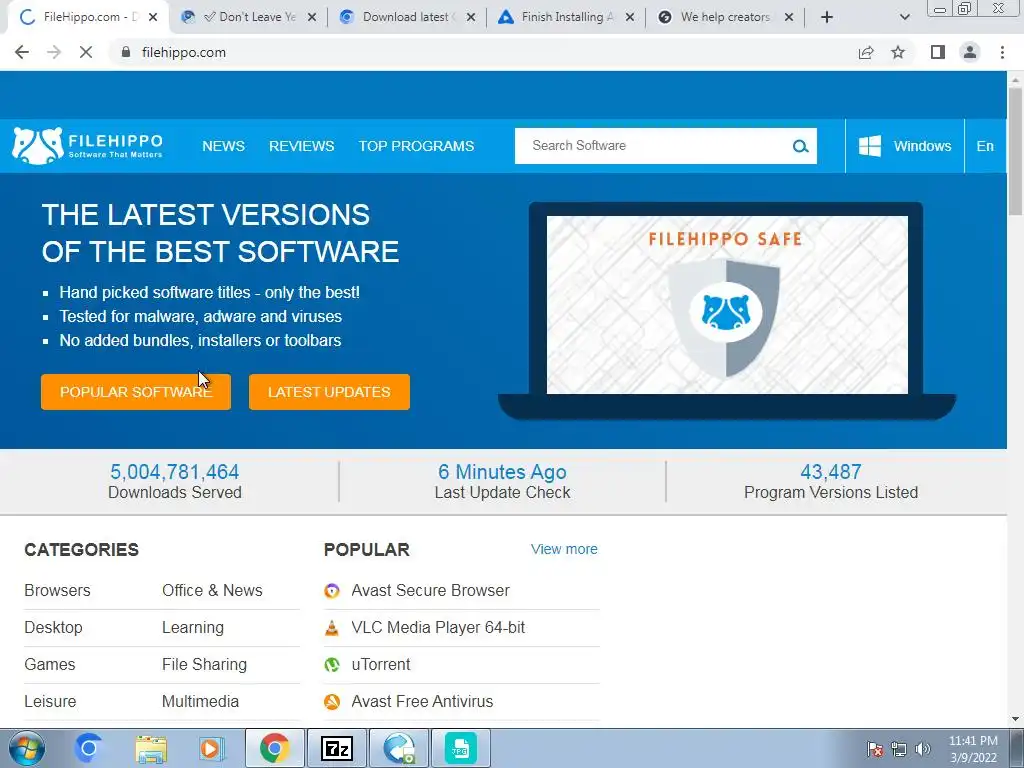Click the taskbar clock 11:41 PM
This screenshot has width=1024, height=768.
(973, 741)
